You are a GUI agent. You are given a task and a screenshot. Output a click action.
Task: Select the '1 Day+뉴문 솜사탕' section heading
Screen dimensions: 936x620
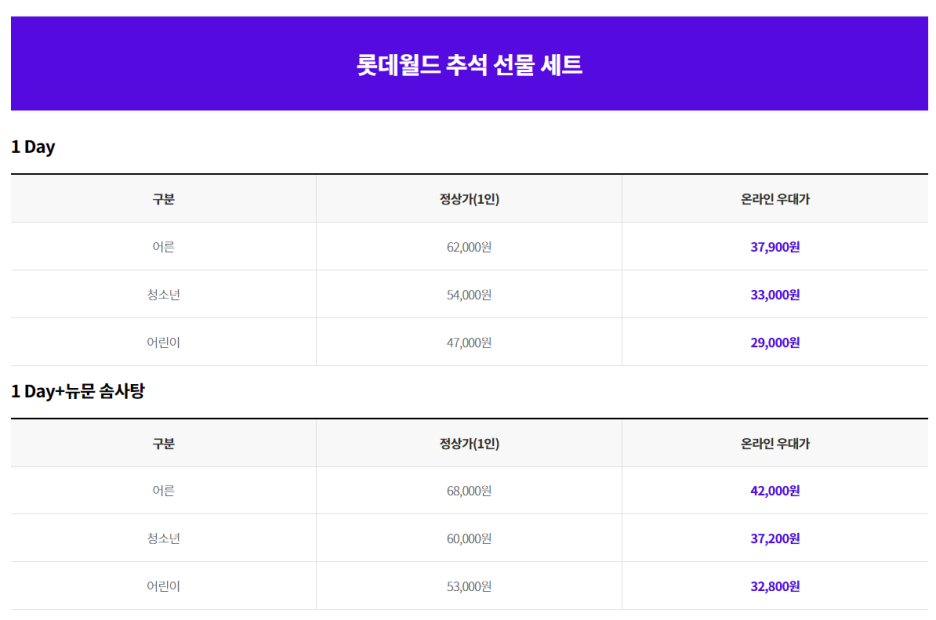point(78,391)
